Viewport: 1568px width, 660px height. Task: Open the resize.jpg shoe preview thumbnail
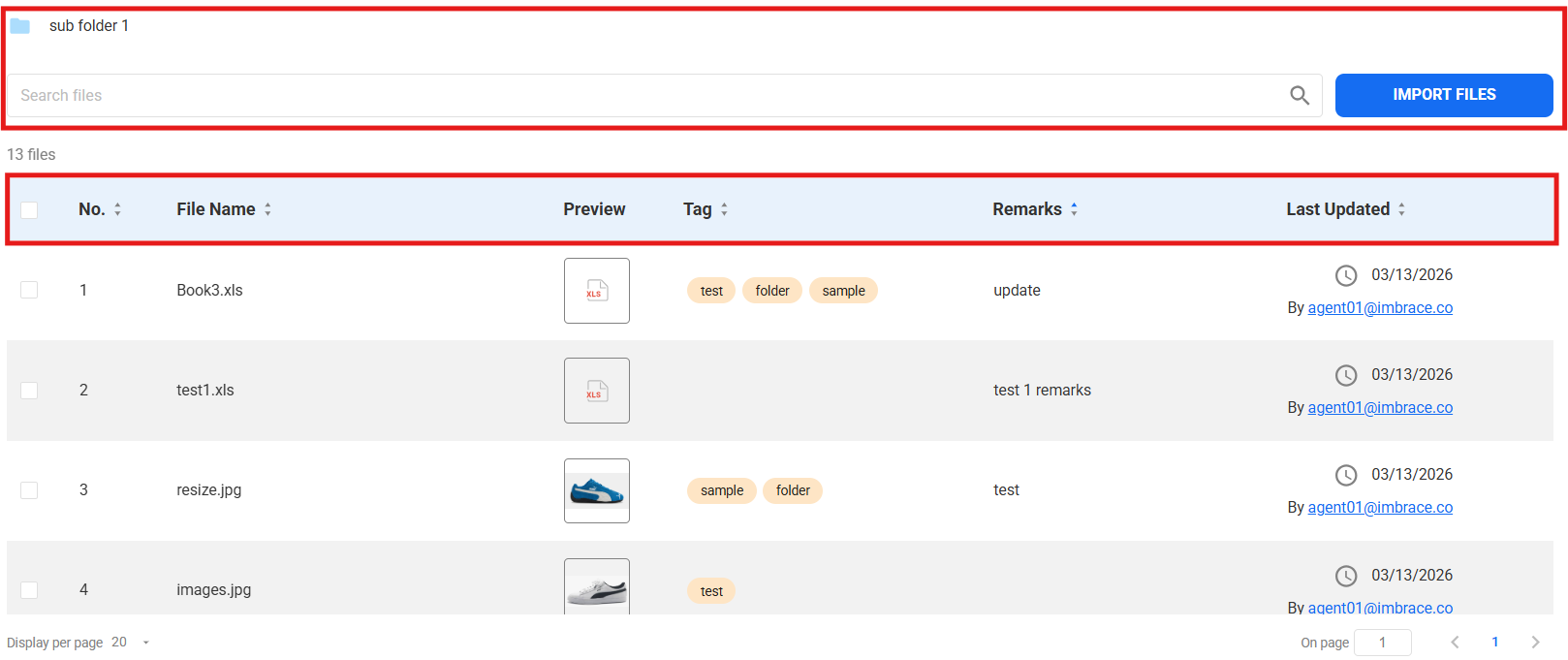597,490
